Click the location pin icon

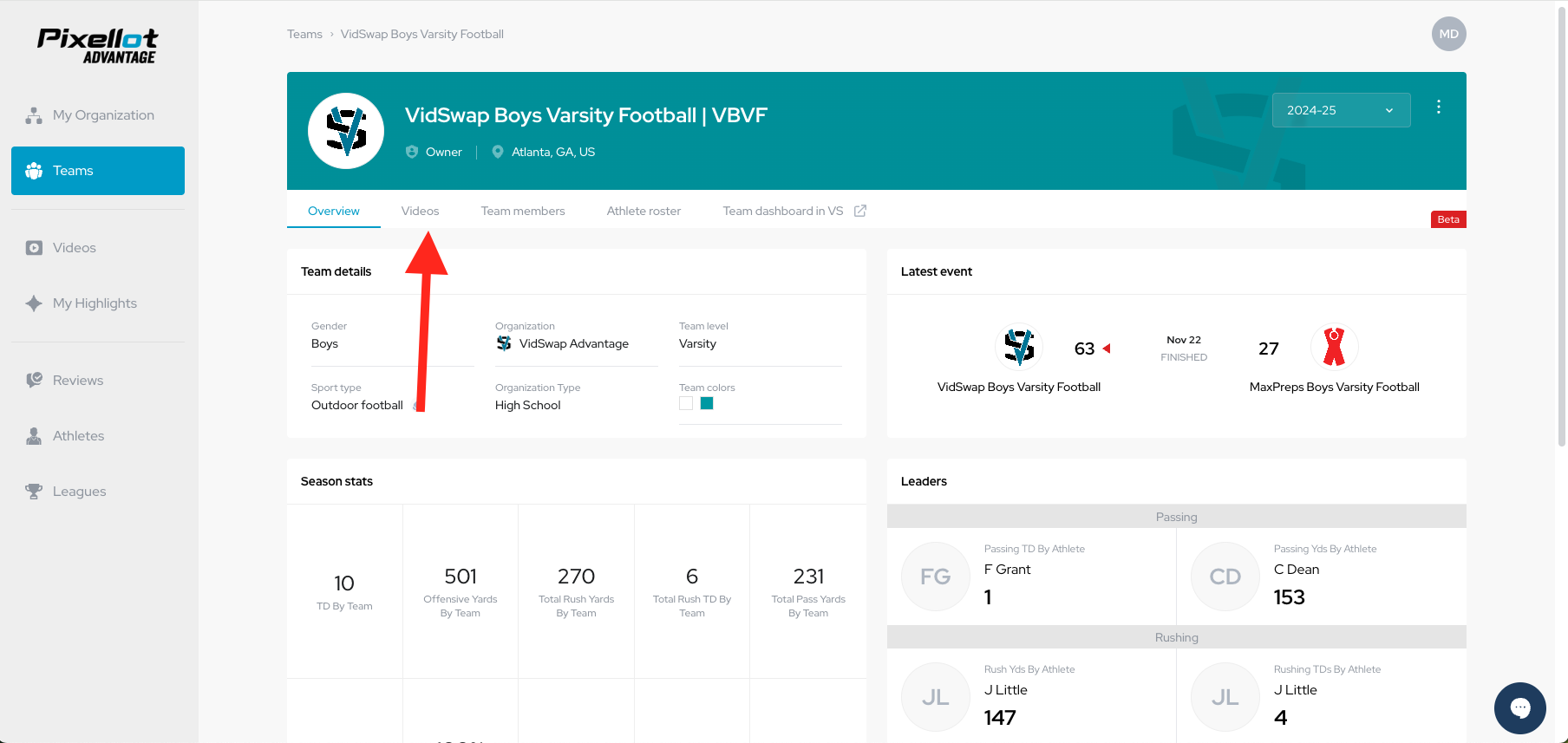click(x=498, y=152)
